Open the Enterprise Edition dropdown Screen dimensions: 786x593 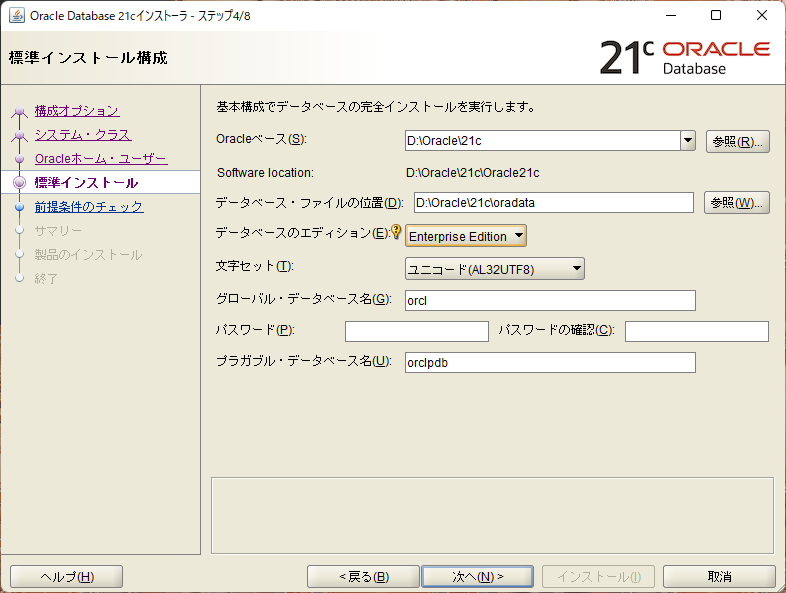click(466, 236)
